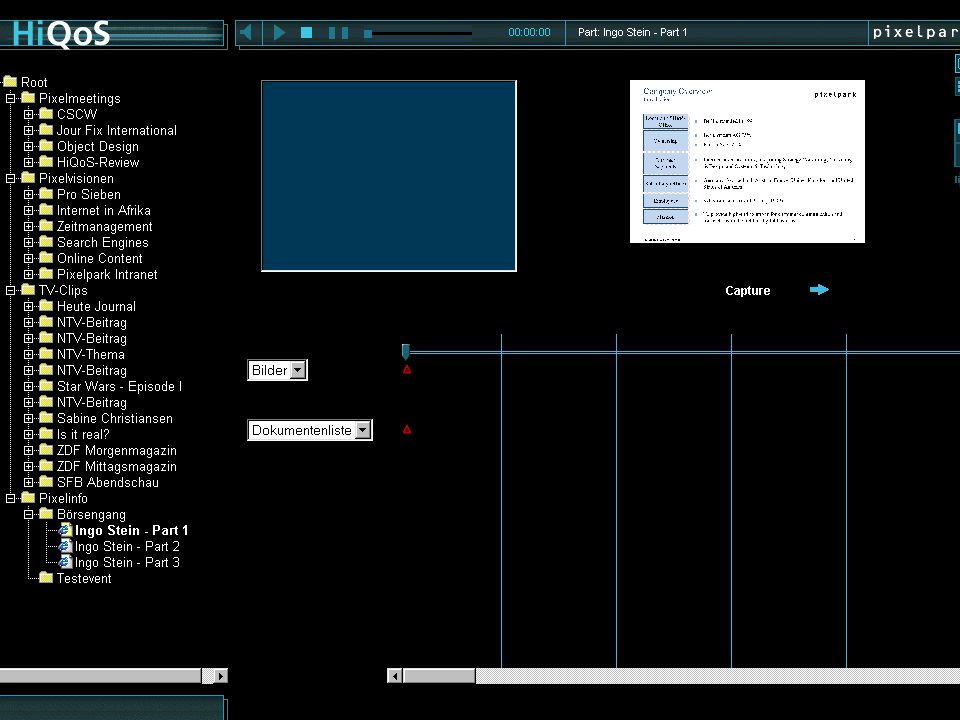Select the 'ZDF Mittagsmagazin' tree entry
Viewport: 960px width, 720px height.
[117, 467]
